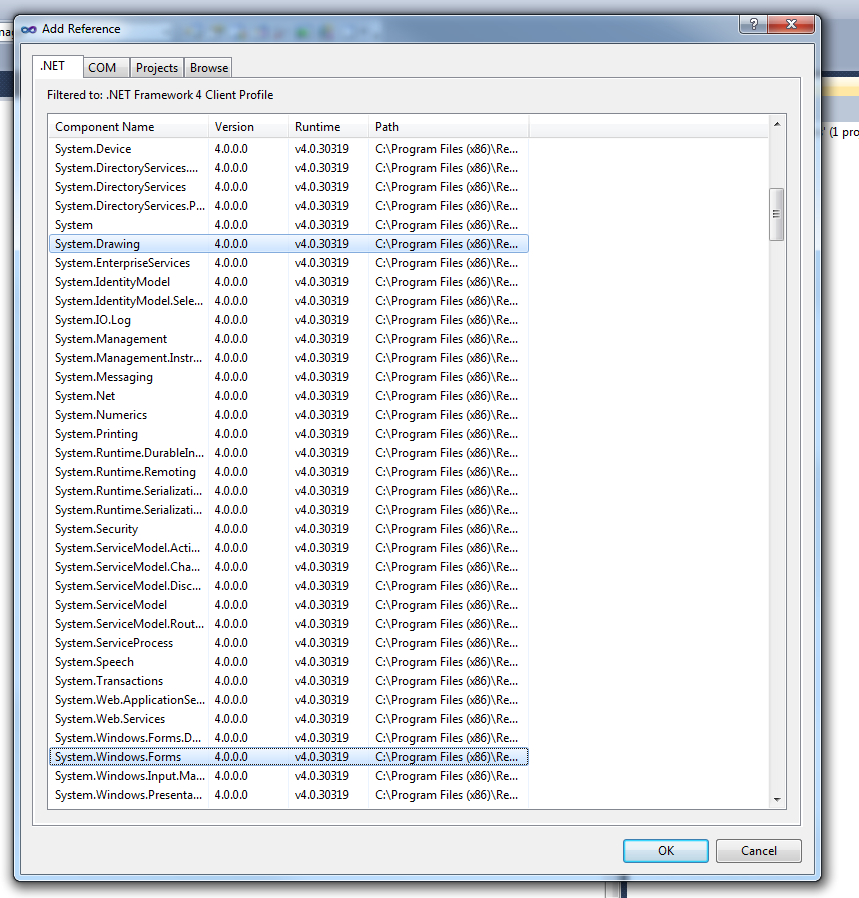
Task: Open the Projects tab
Action: 157,68
